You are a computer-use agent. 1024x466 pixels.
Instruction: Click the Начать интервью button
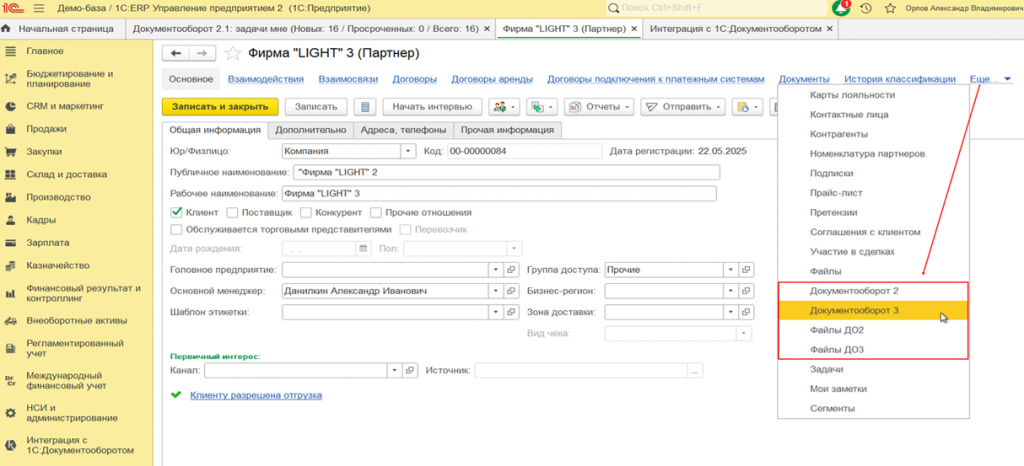point(432,107)
